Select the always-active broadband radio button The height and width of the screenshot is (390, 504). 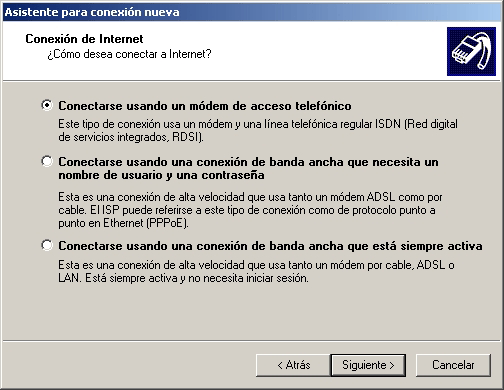point(47,245)
